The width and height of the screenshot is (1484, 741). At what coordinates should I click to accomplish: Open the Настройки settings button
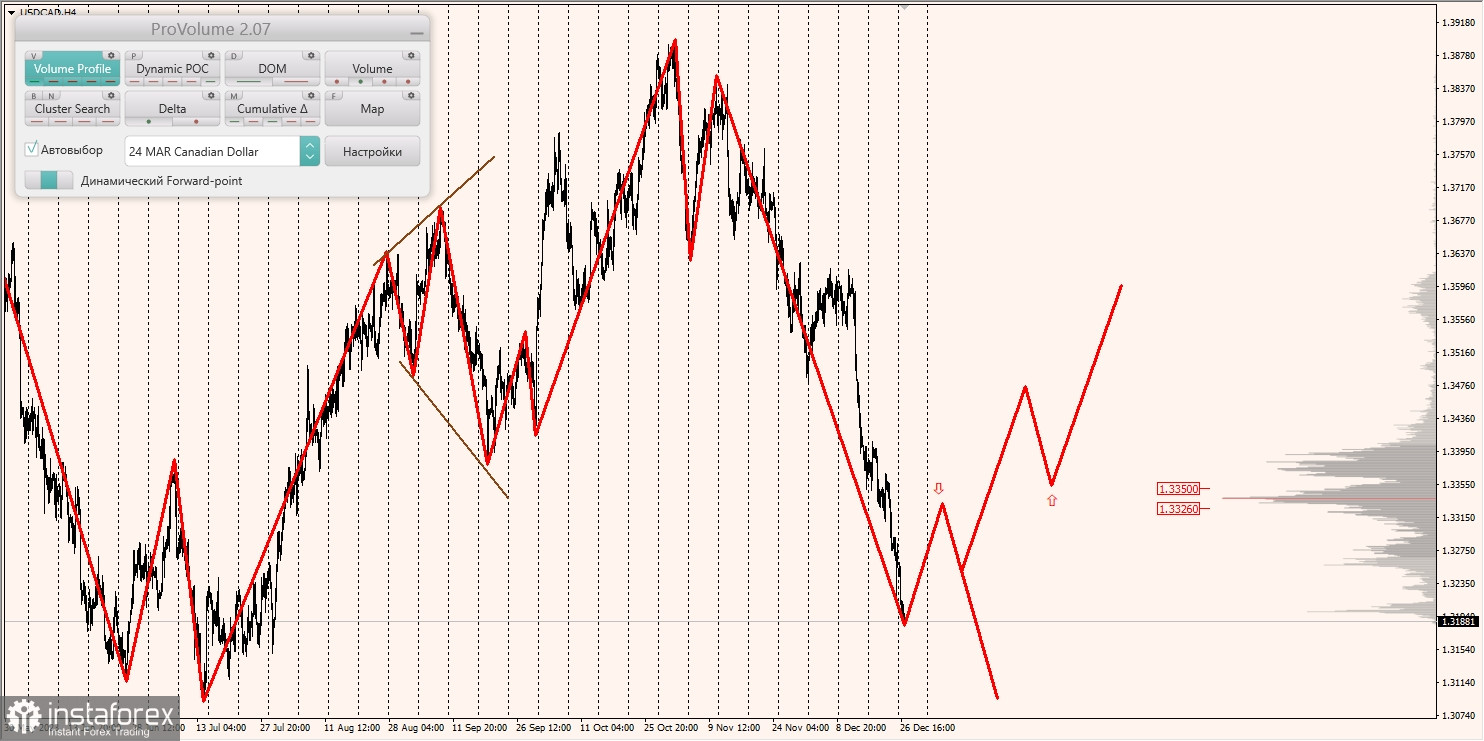[372, 151]
